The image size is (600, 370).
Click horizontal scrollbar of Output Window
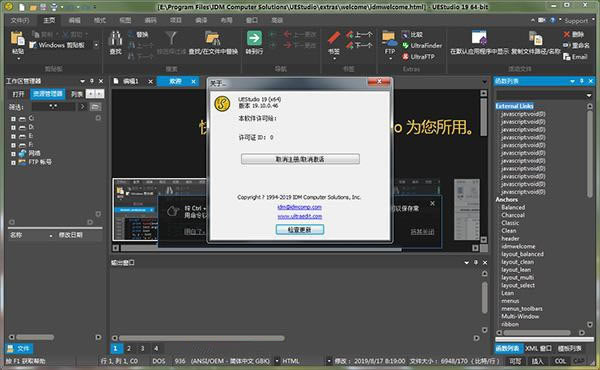click(202, 338)
